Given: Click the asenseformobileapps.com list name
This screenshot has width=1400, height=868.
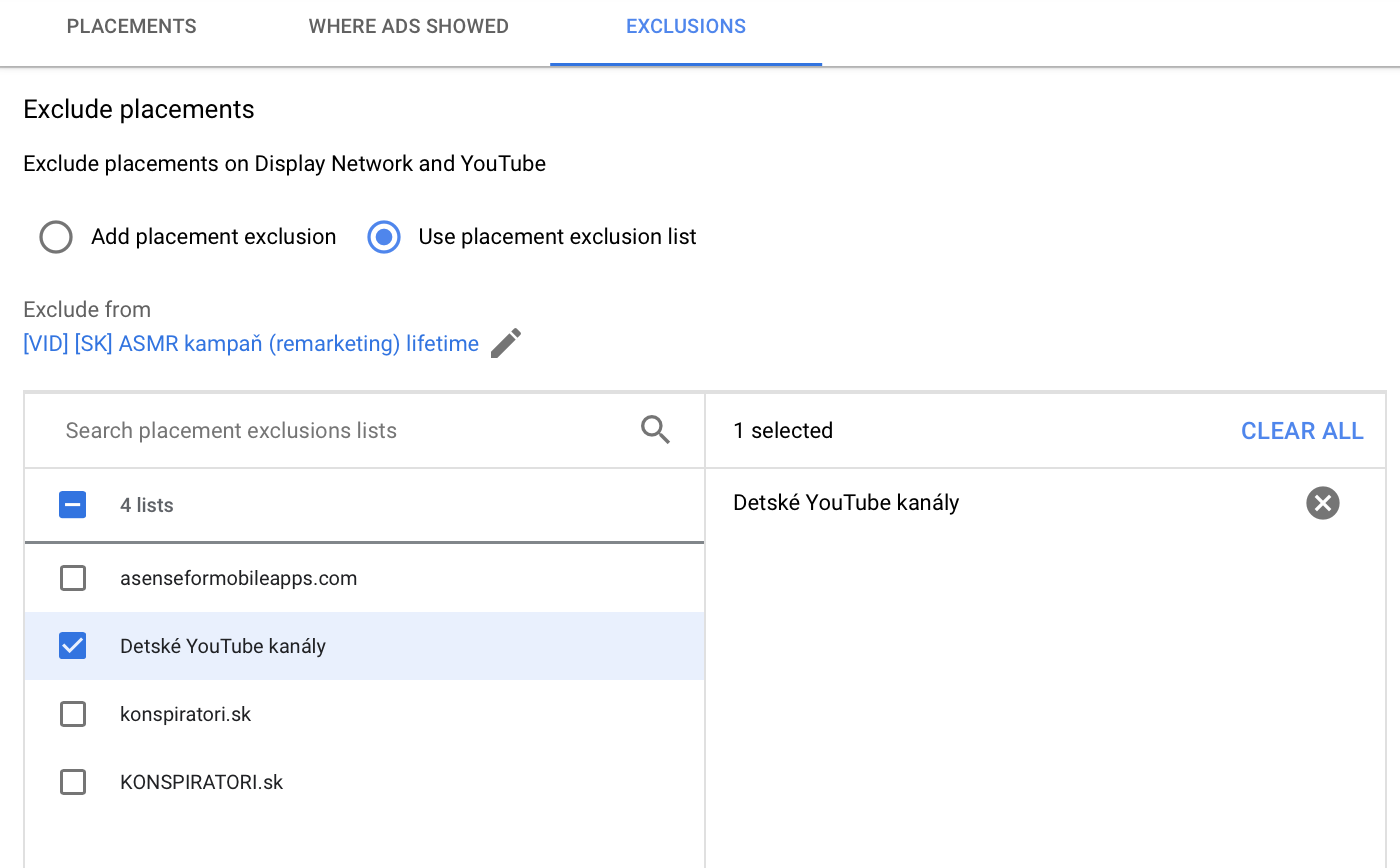Looking at the screenshot, I should 238,578.
